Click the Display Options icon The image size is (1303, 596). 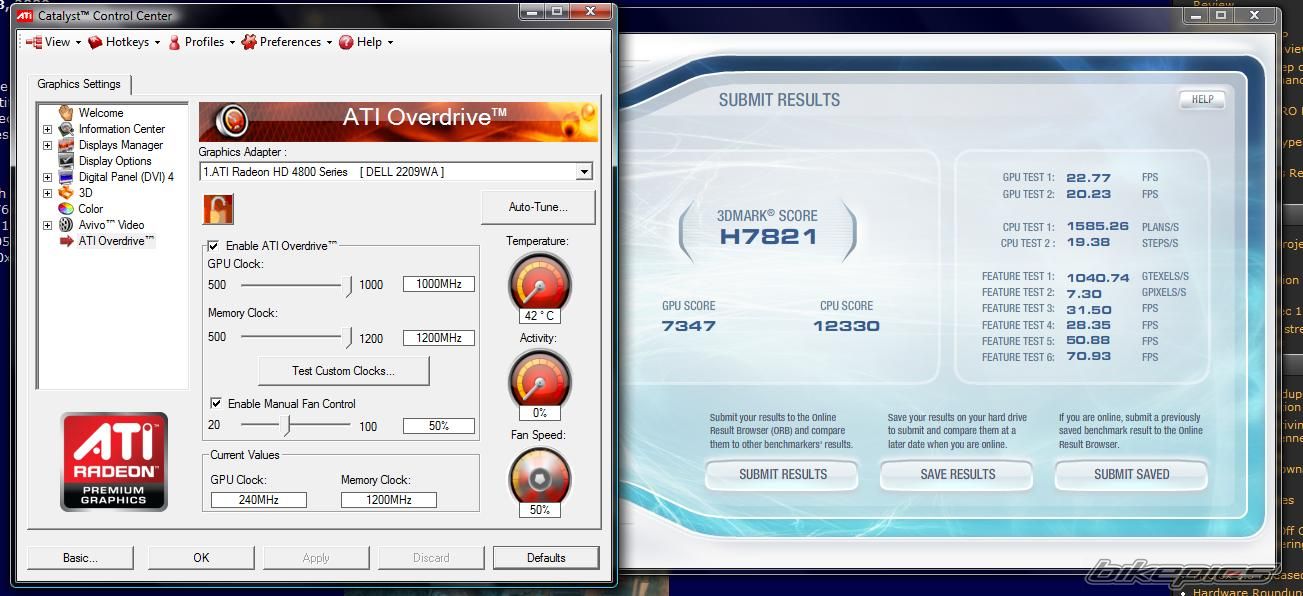[66, 161]
